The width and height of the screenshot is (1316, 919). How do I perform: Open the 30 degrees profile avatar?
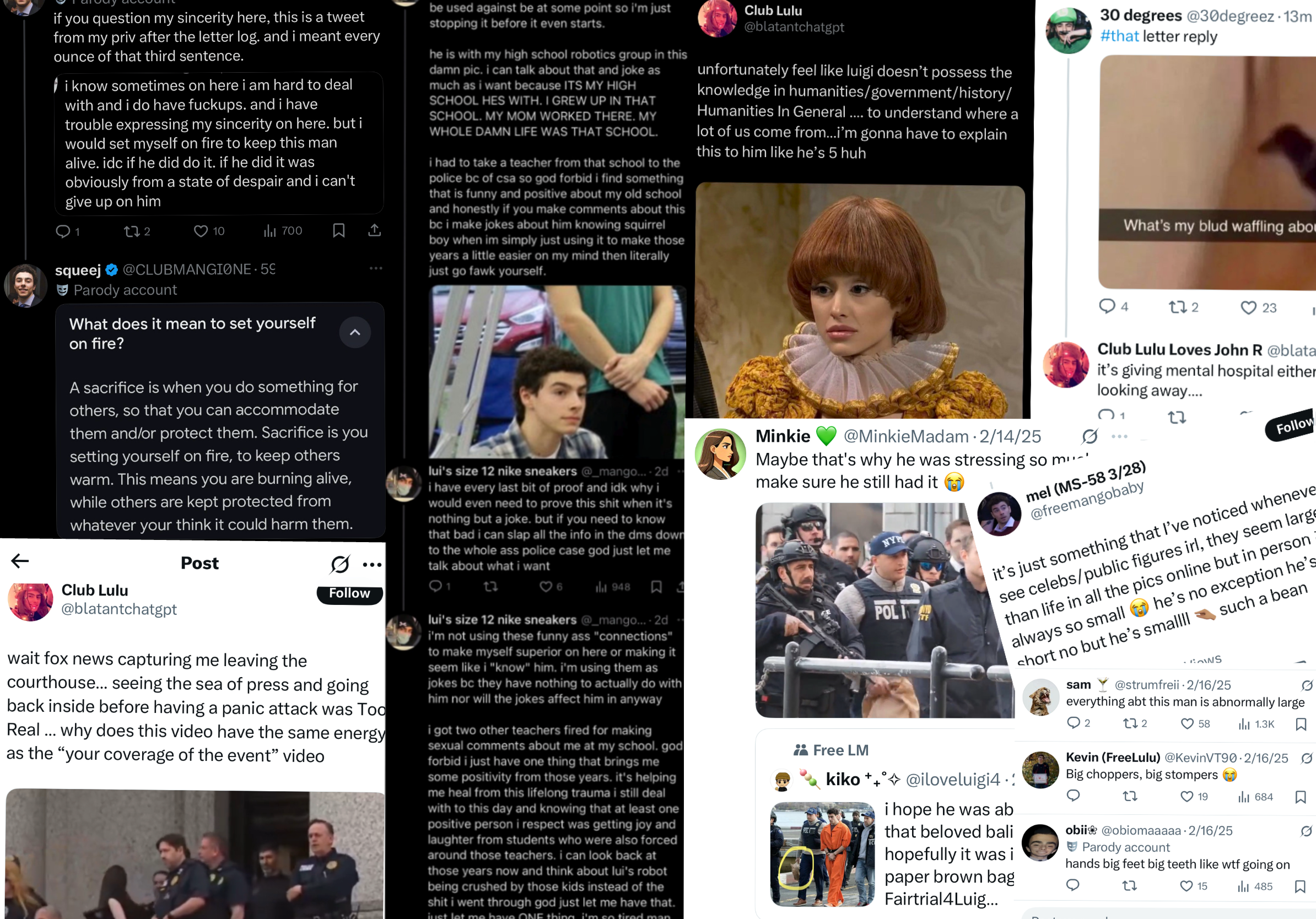tap(1069, 30)
